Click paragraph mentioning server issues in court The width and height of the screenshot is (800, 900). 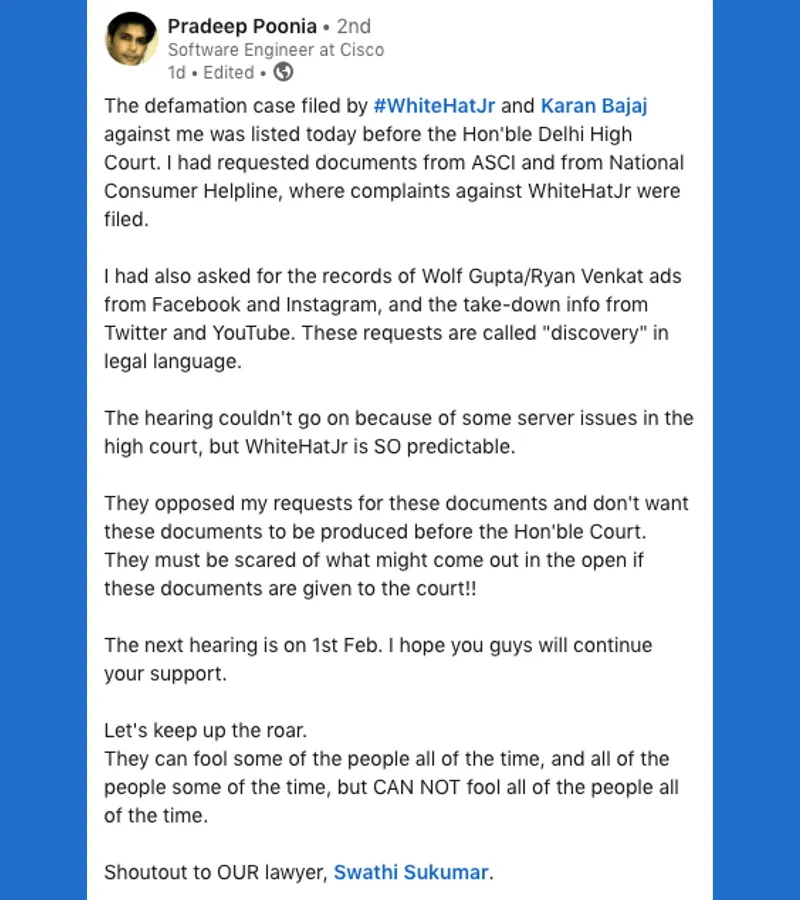(x=398, y=432)
